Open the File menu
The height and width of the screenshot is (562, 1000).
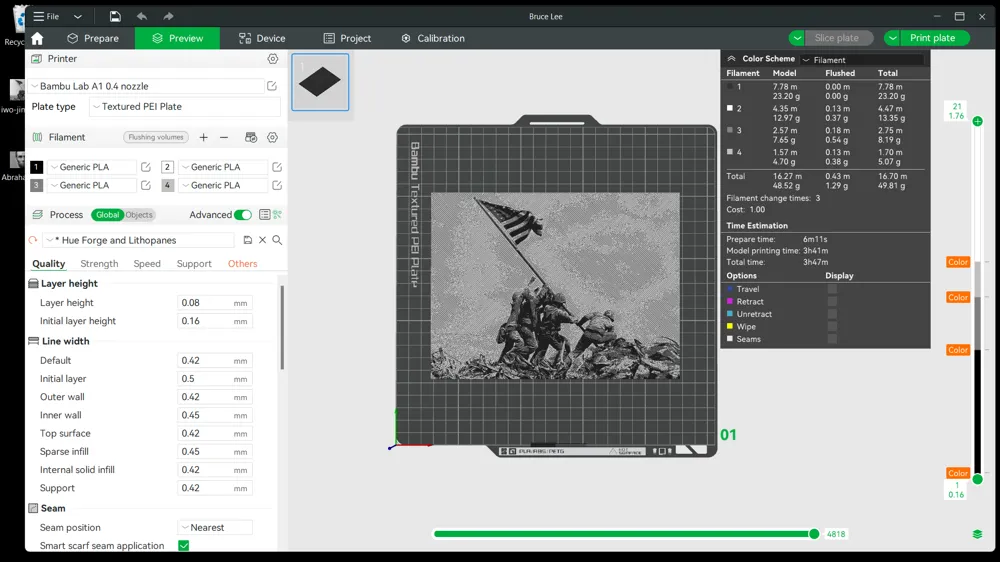click(47, 17)
